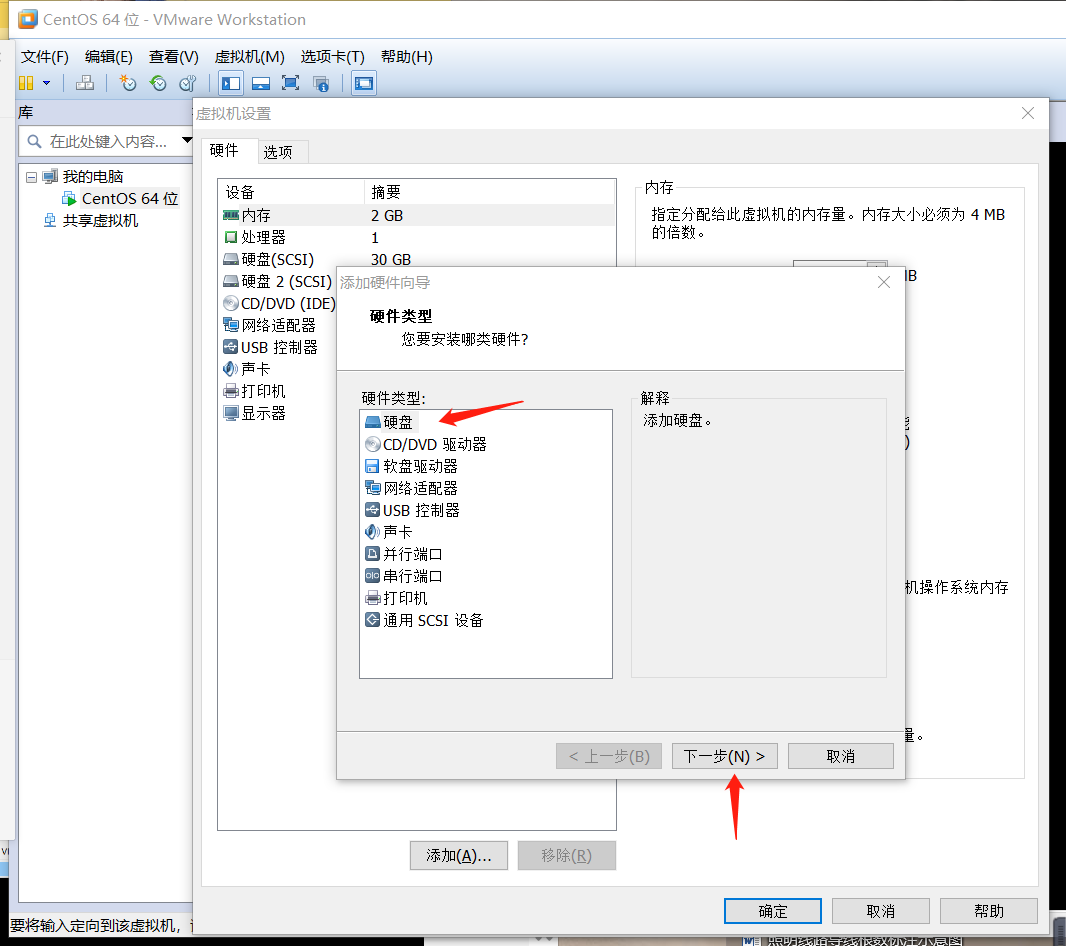Click the disabled 上一步(B) button
This screenshot has height=946, width=1066.
pyautogui.click(x=608, y=756)
